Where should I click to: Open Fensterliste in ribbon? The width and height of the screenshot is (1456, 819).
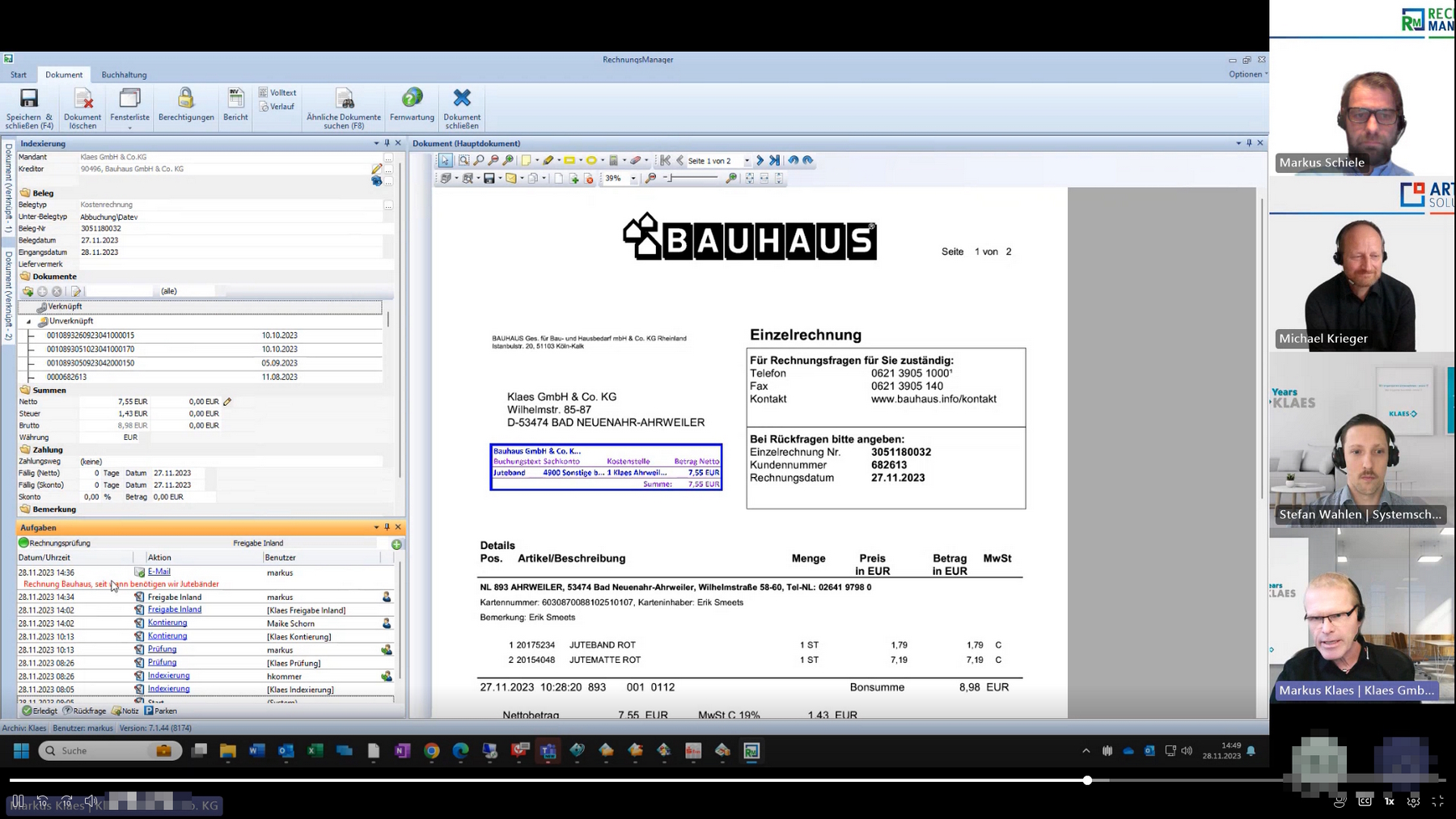129,107
